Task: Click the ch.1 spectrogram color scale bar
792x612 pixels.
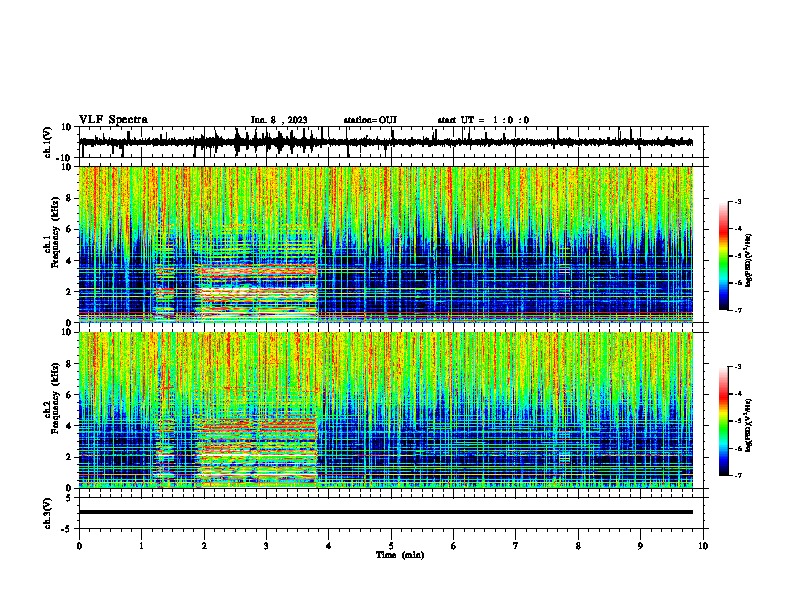Action: pyautogui.click(x=723, y=256)
